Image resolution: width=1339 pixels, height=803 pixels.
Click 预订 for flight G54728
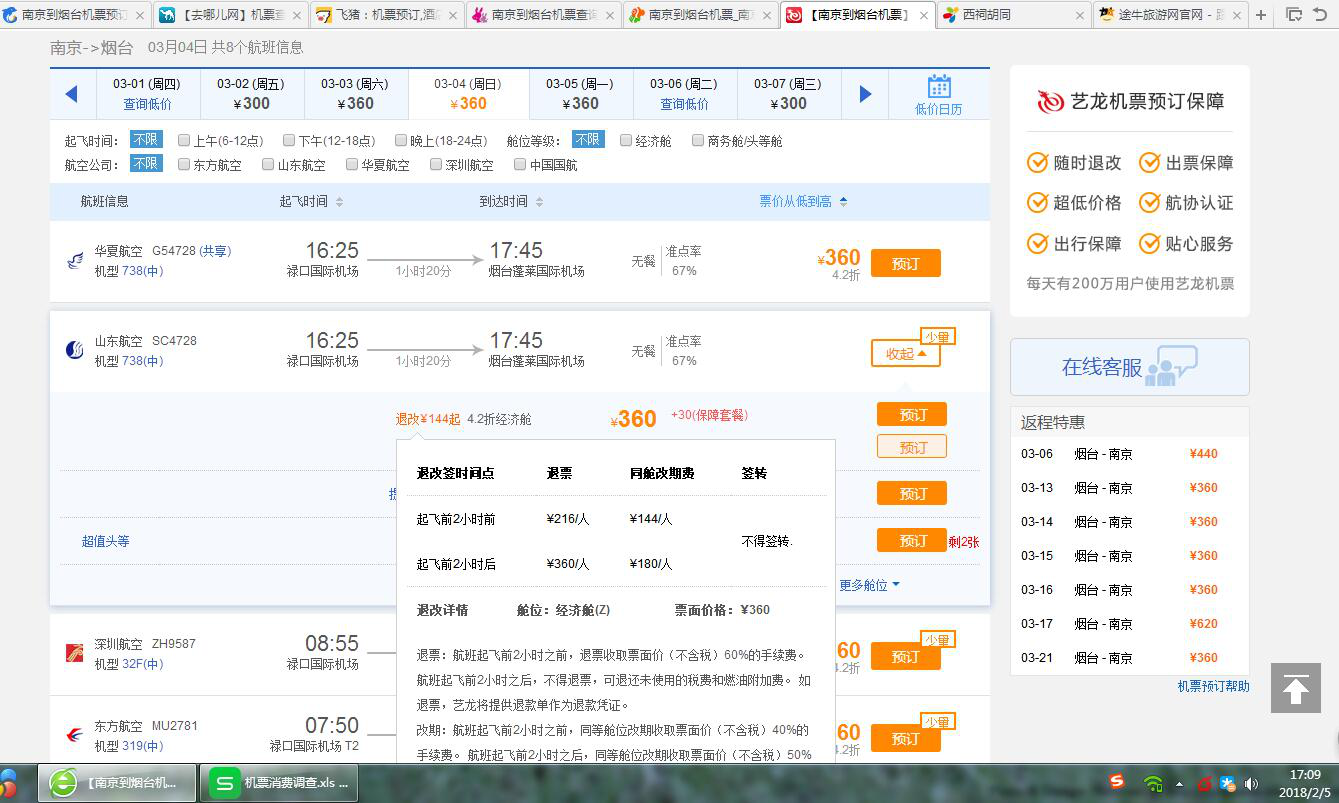(x=905, y=263)
